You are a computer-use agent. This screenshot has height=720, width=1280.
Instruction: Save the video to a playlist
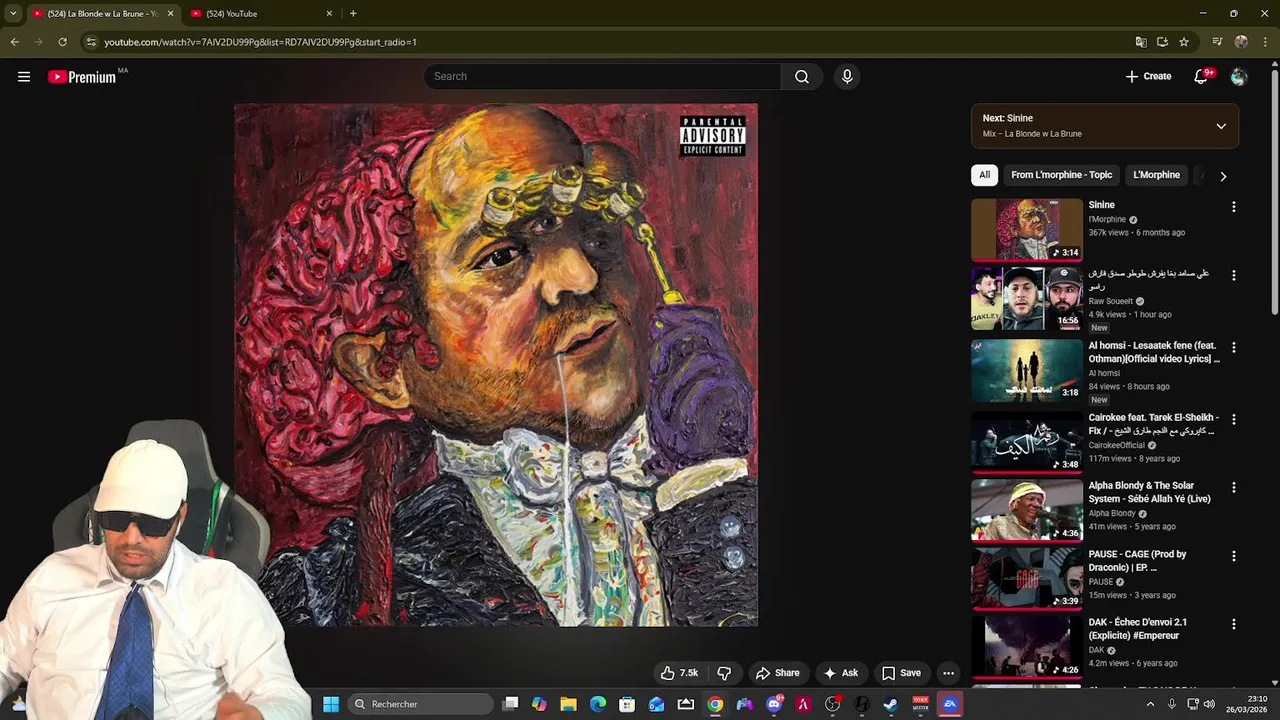(900, 673)
